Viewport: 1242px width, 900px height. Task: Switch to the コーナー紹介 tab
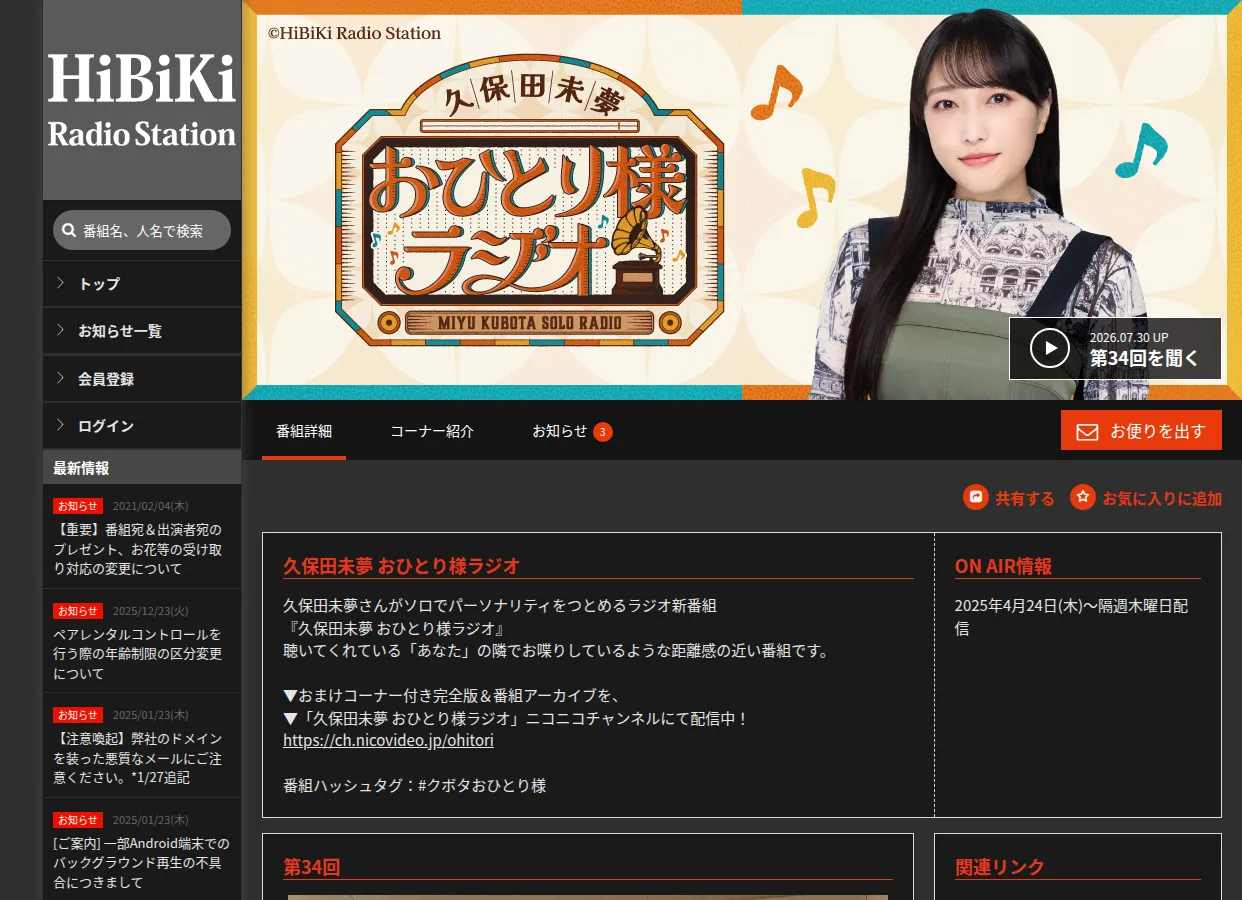click(x=432, y=431)
